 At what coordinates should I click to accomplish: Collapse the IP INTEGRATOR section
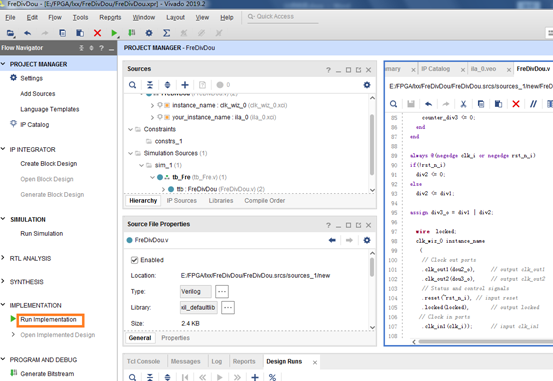click(3, 149)
